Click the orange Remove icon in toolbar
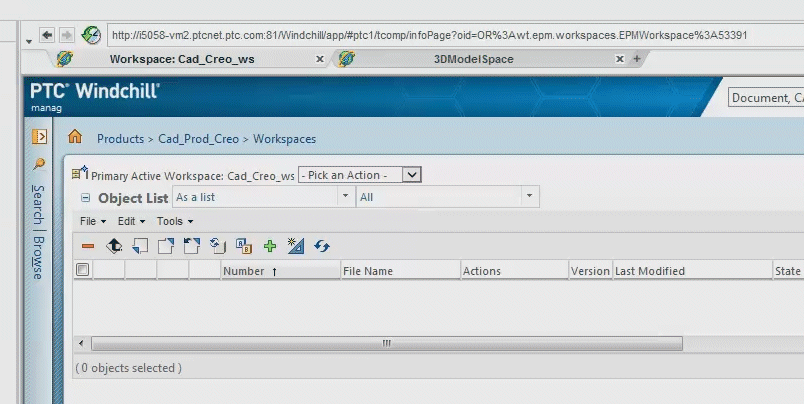Image resolution: width=804 pixels, height=404 pixels. pos(88,247)
